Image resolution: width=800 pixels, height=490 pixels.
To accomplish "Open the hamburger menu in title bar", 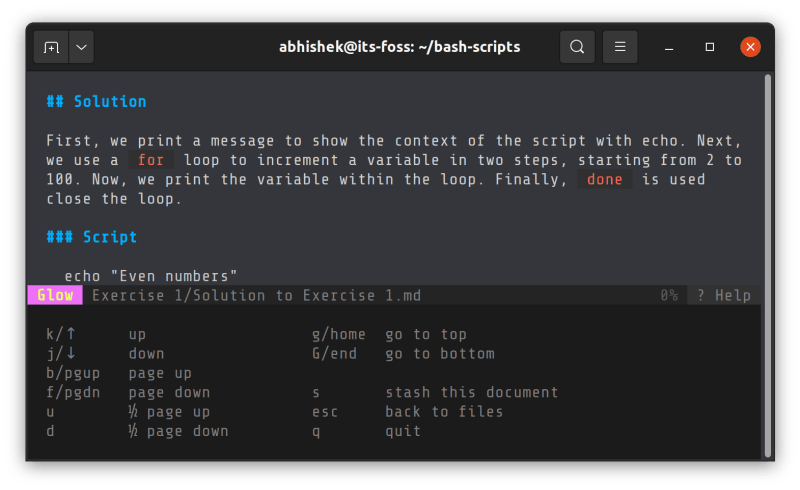I will click(x=620, y=47).
